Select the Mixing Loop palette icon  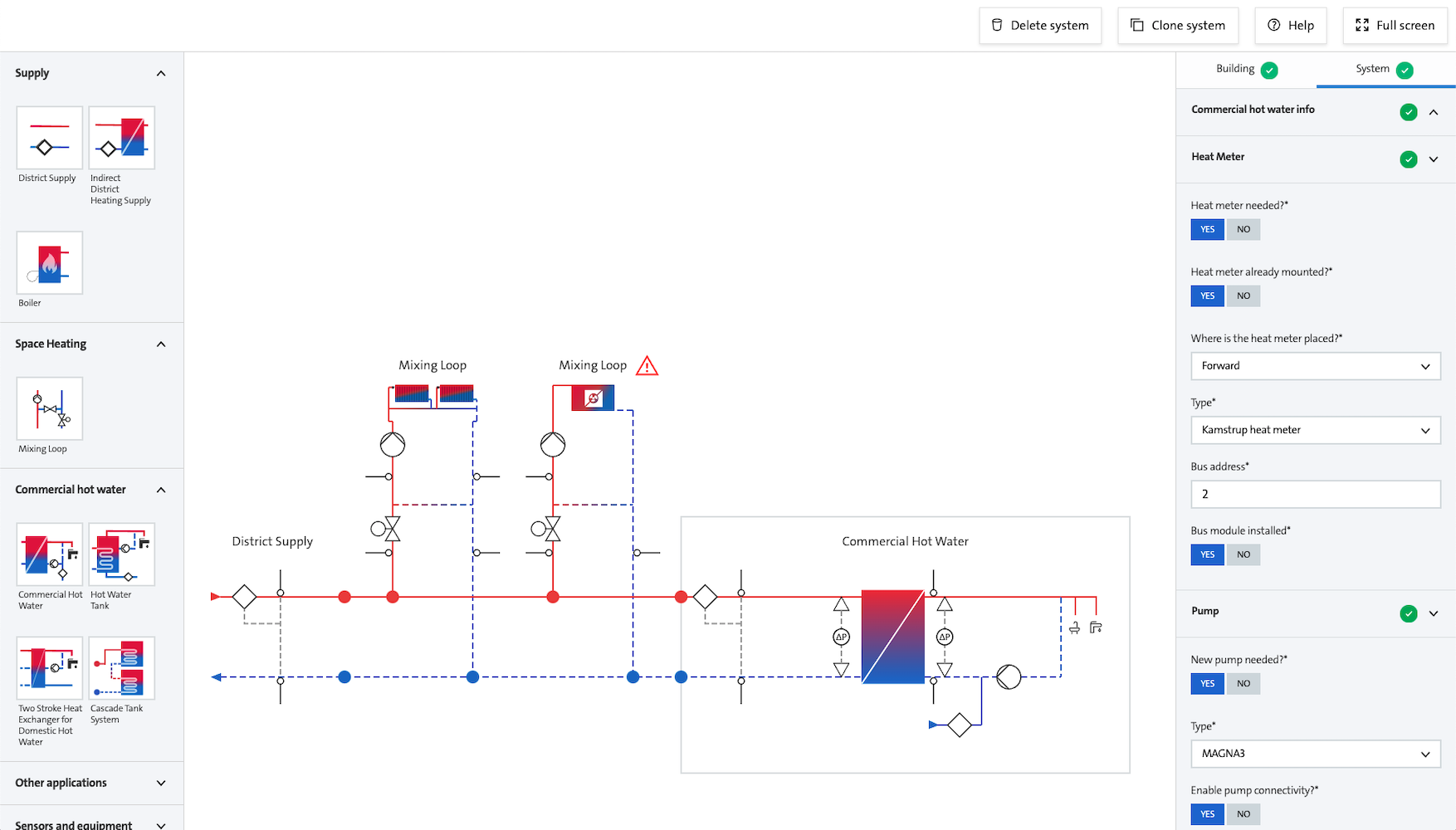pyautogui.click(x=50, y=408)
